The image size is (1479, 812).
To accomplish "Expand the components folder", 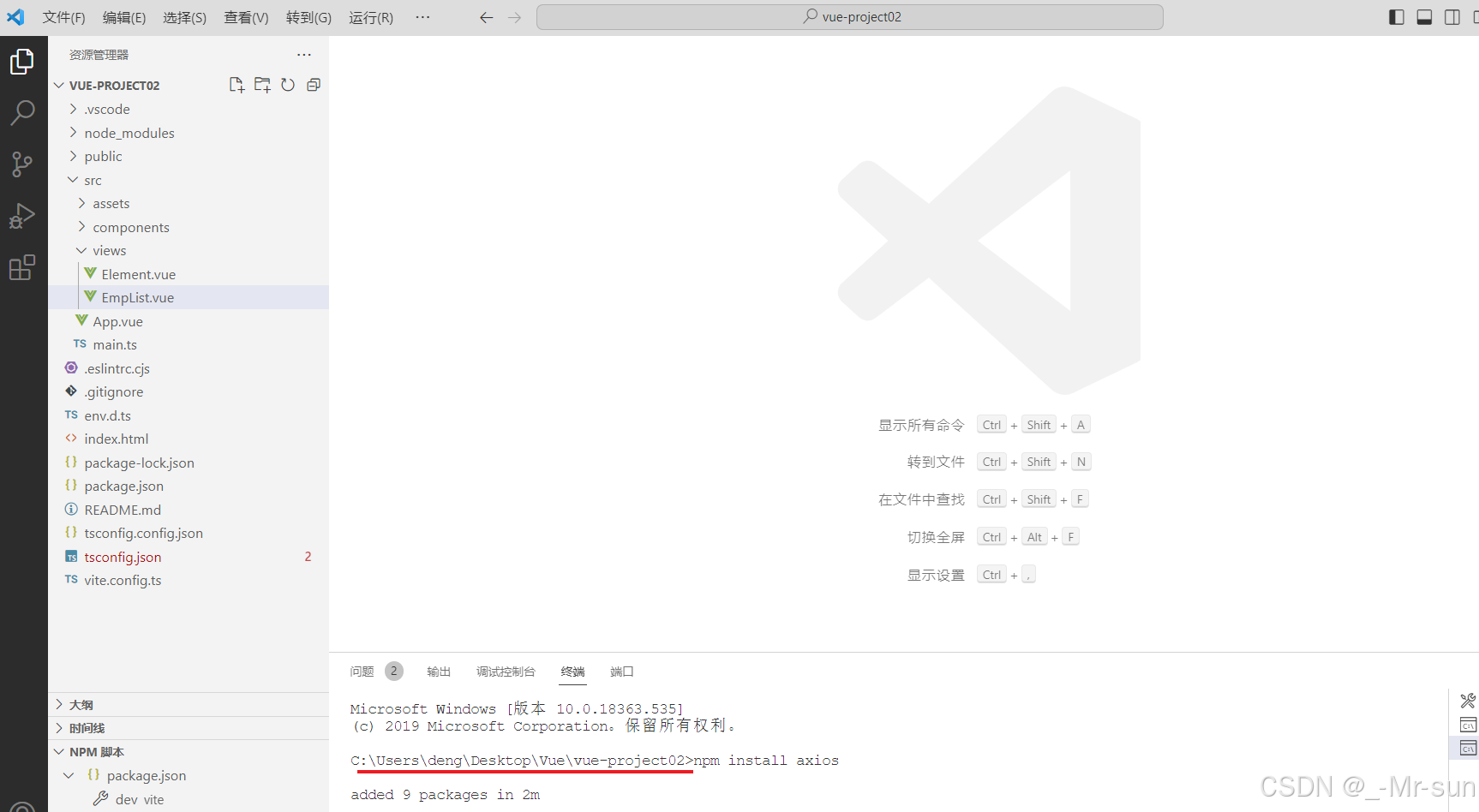I will [x=189, y=227].
